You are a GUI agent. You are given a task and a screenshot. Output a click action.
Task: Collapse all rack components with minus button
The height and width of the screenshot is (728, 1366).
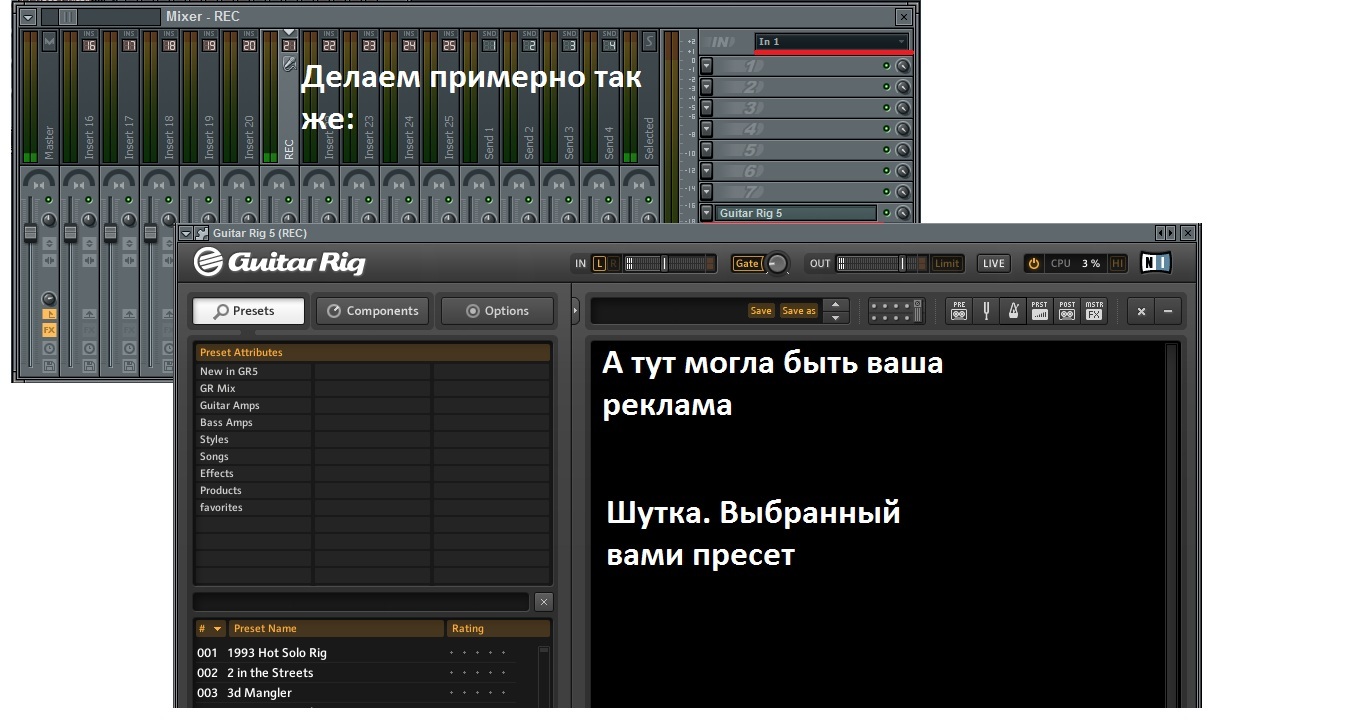tap(1167, 311)
